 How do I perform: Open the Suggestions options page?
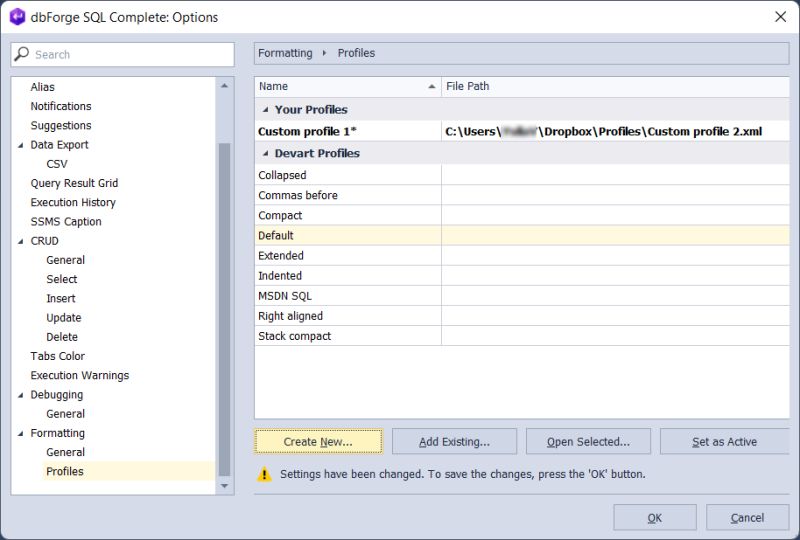[x=61, y=126]
